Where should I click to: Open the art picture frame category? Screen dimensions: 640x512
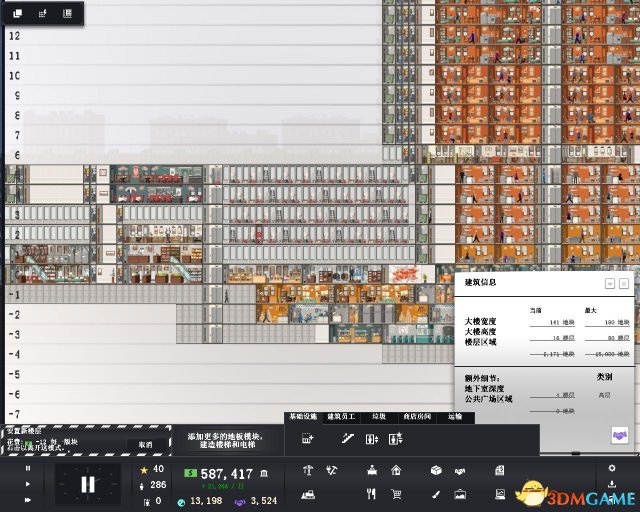[460, 494]
